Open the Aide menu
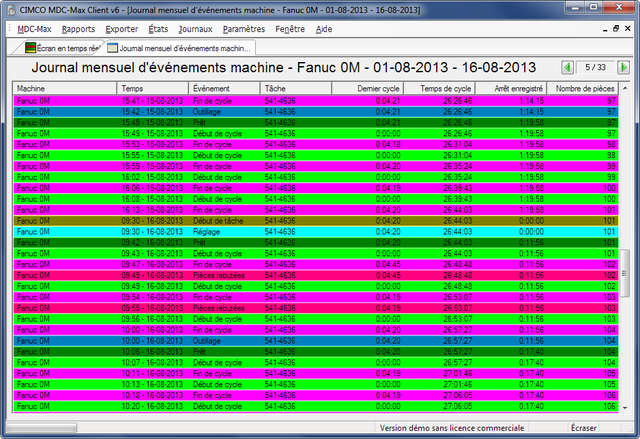Screen dimensions: 640x439 pos(324,29)
